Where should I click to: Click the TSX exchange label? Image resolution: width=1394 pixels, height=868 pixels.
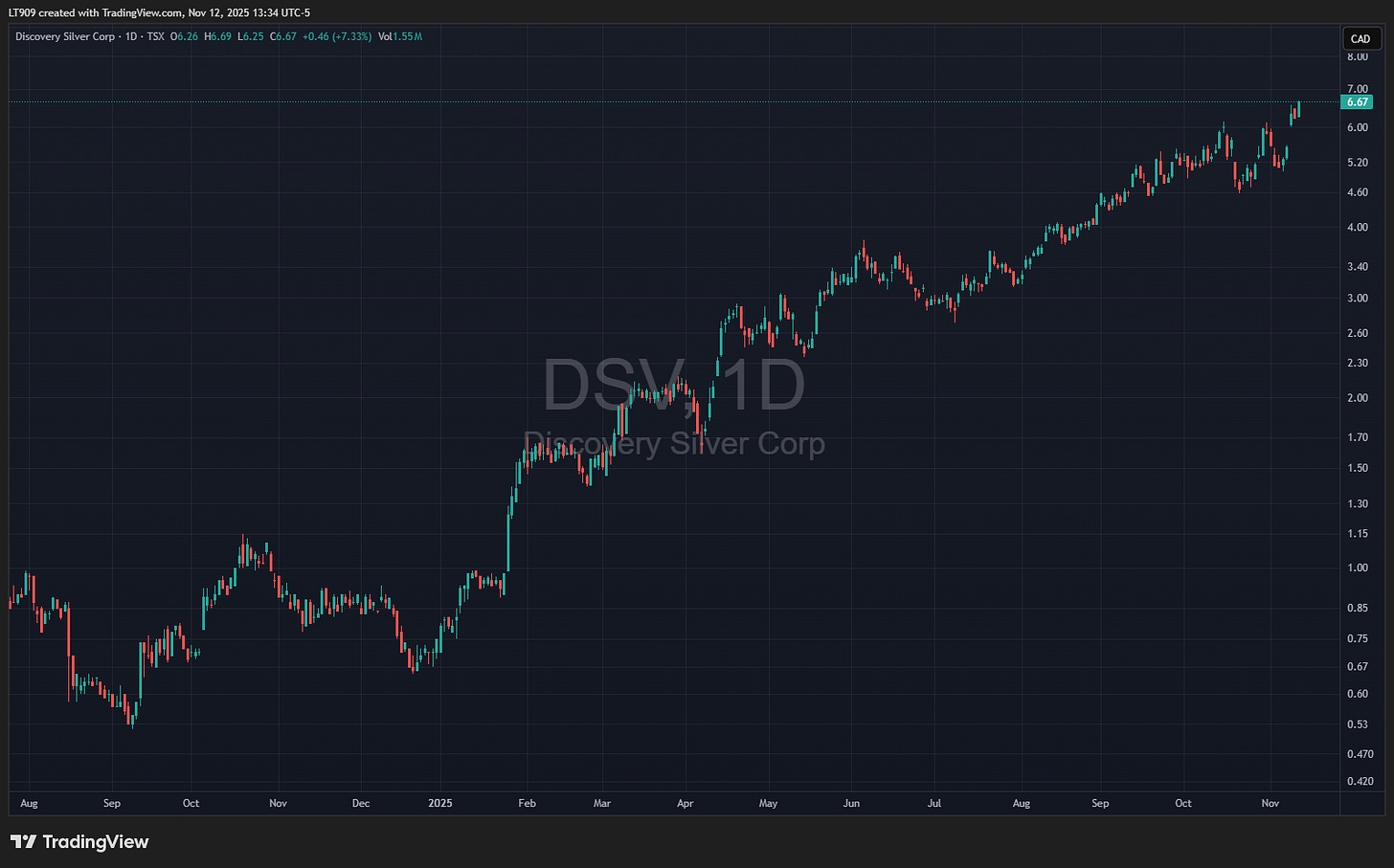156,36
